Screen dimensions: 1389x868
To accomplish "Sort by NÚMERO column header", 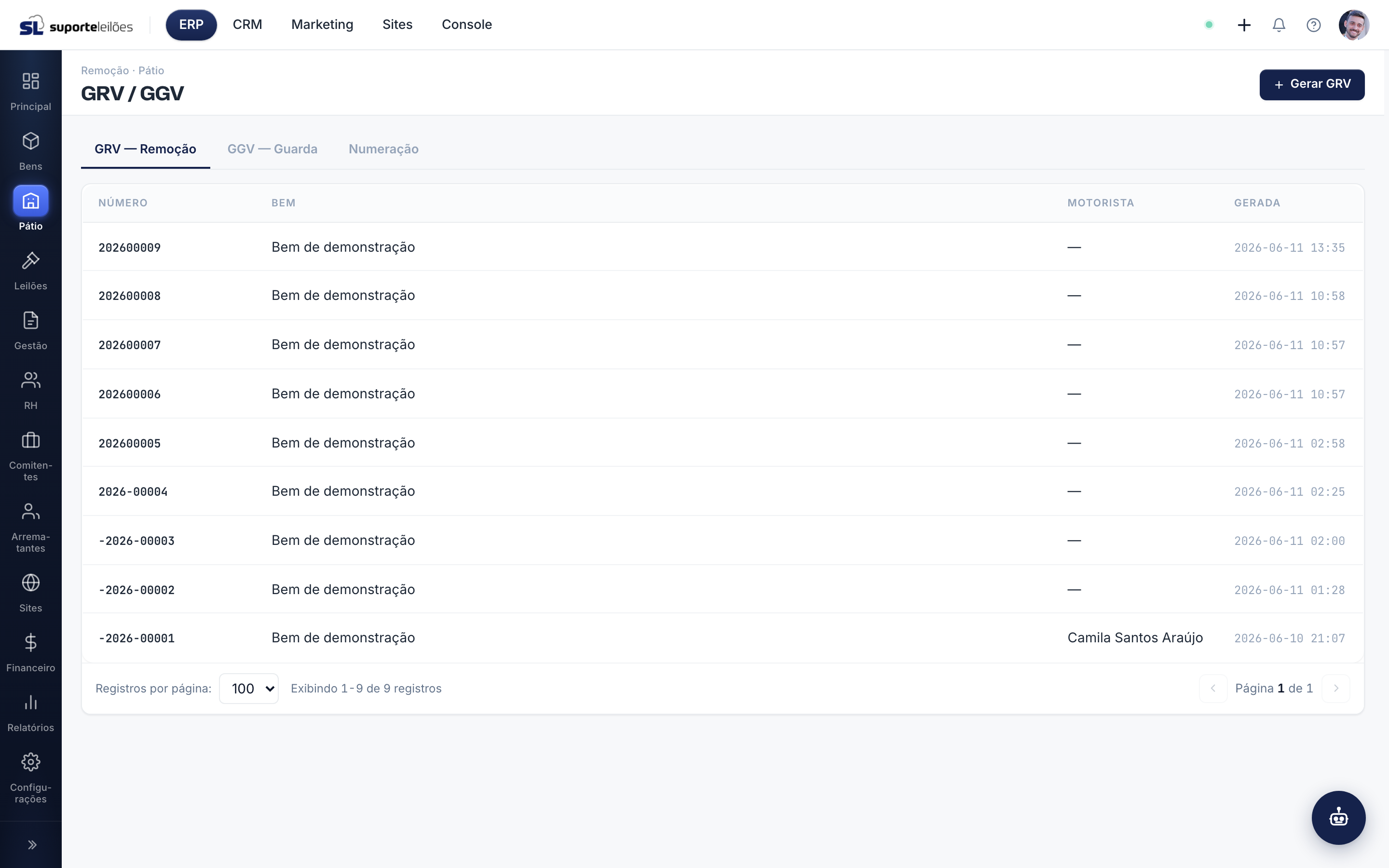I will click(x=123, y=203).
